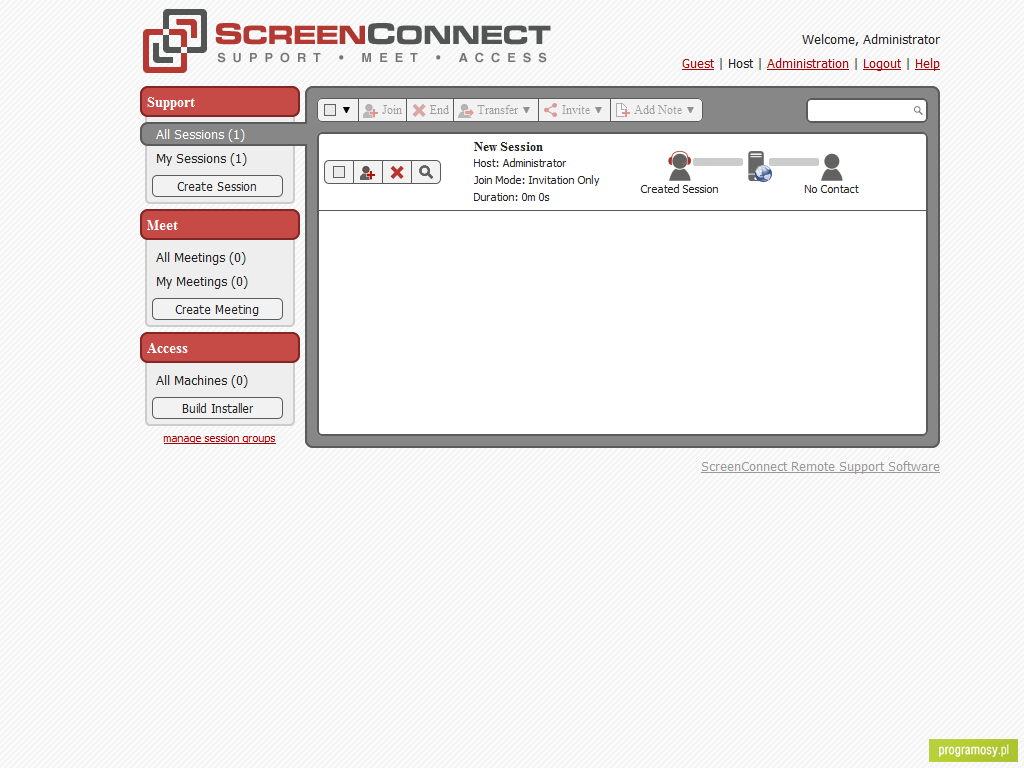Image resolution: width=1024 pixels, height=768 pixels.
Task: Click the ScreenConnect logo
Action: pos(346,40)
